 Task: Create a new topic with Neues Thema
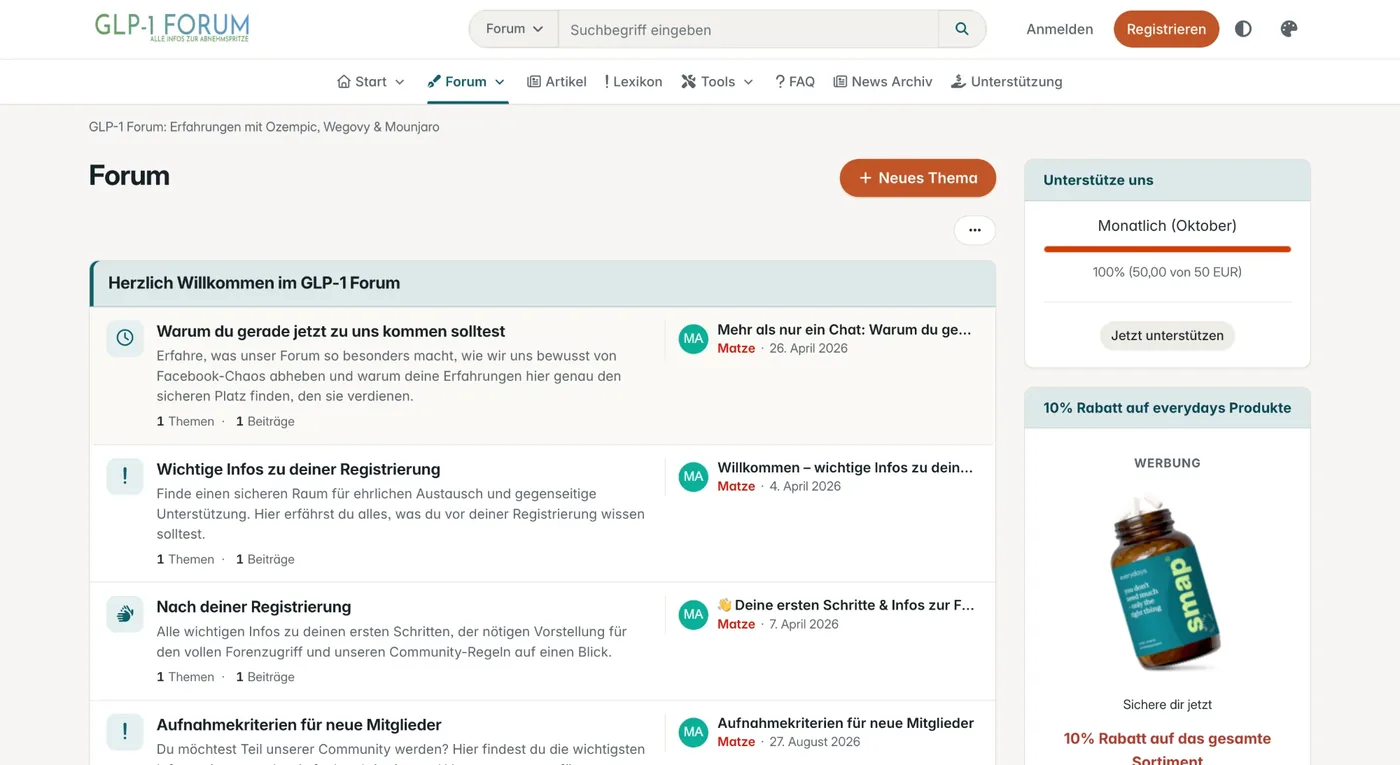point(918,178)
